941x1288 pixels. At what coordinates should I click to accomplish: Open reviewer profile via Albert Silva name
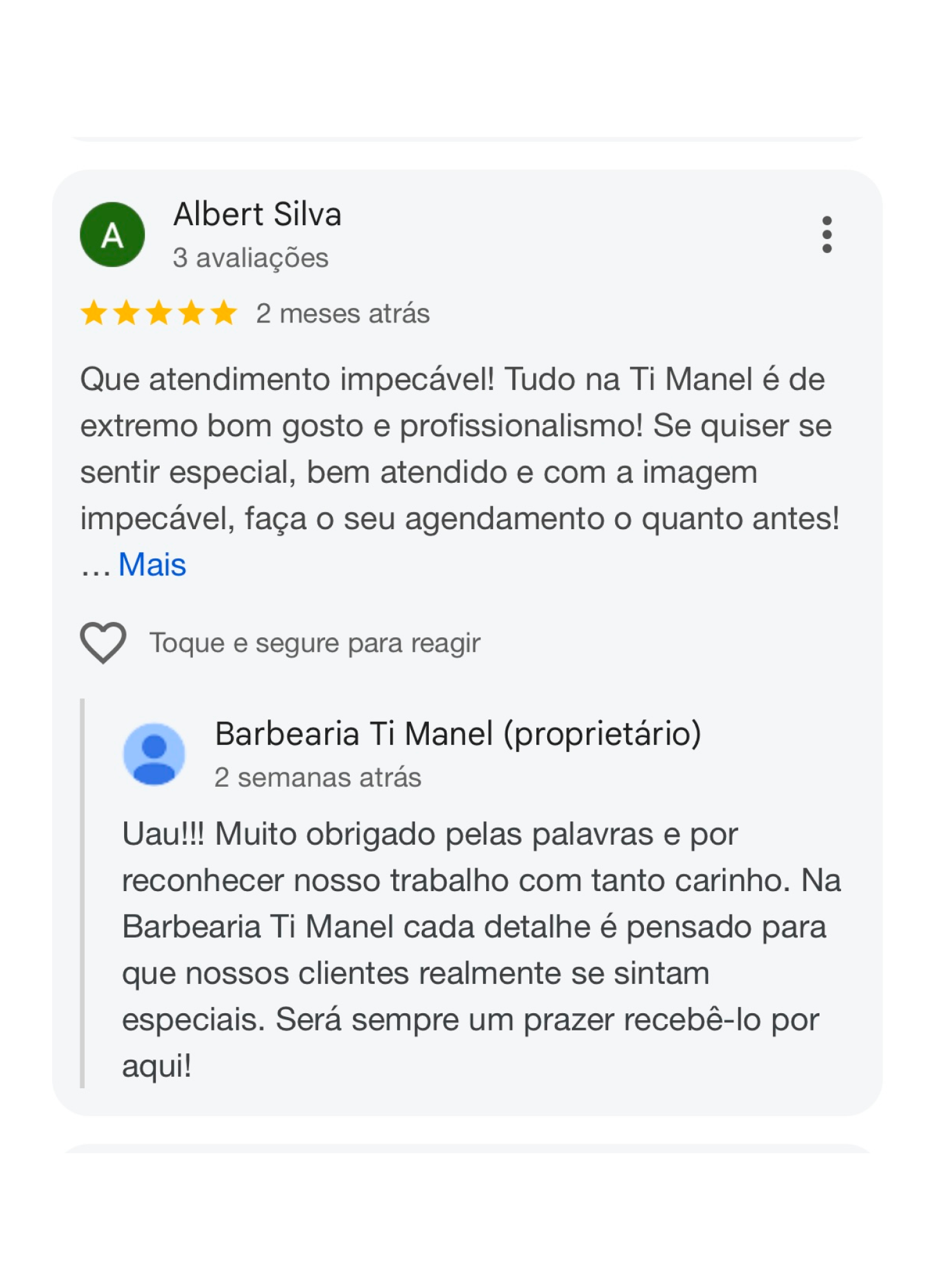pyautogui.click(x=257, y=214)
